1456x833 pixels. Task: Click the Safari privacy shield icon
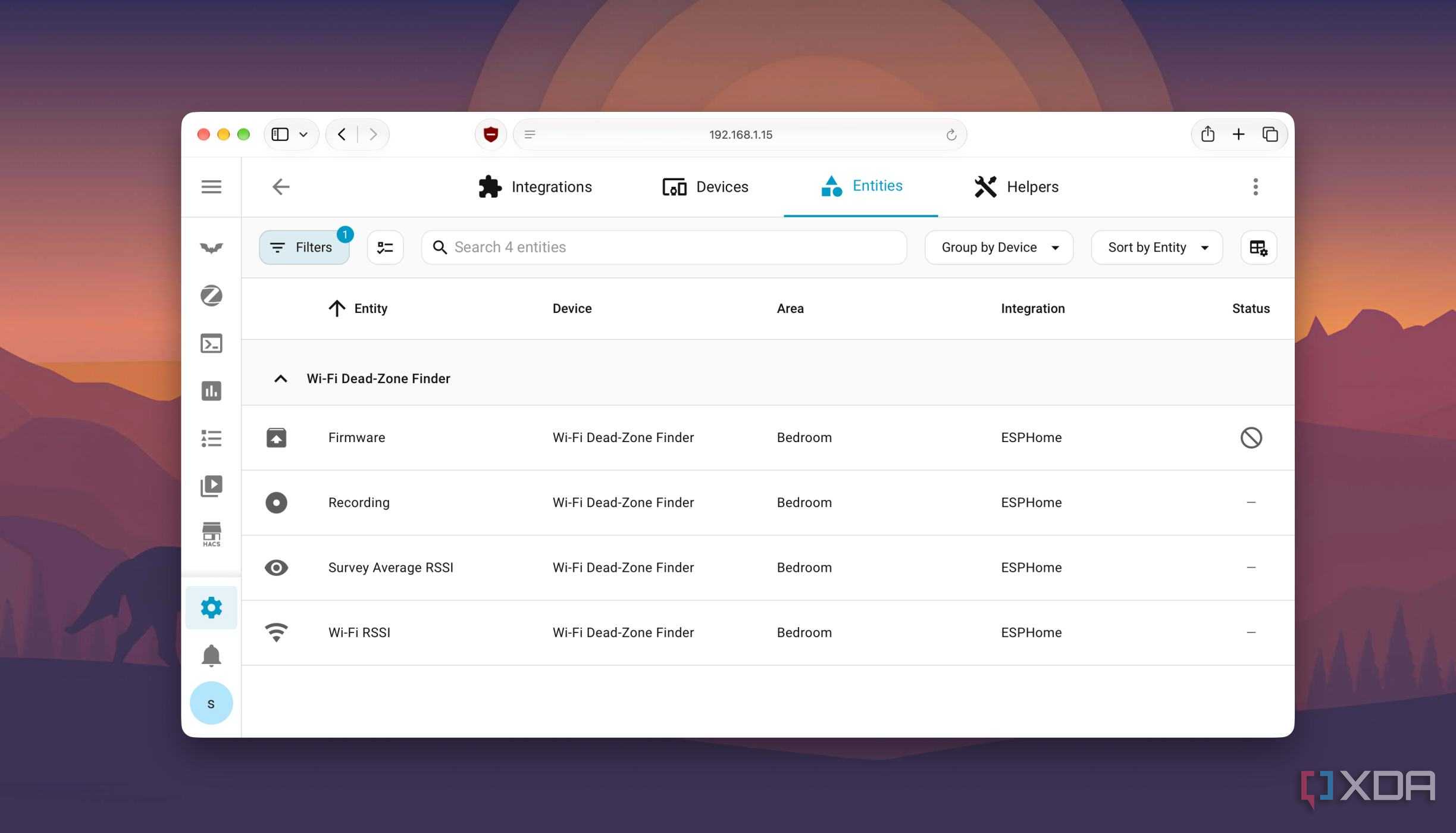point(491,134)
